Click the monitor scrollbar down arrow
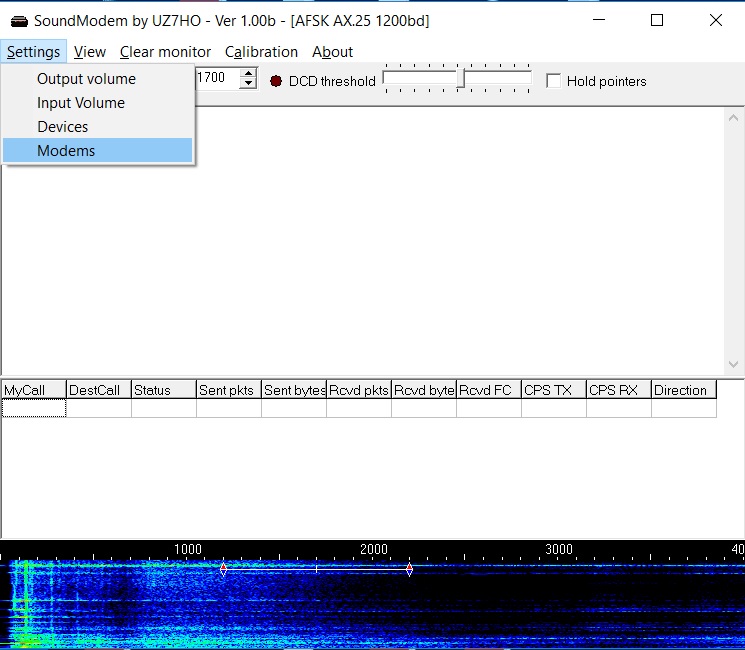745x650 pixels. tap(736, 365)
